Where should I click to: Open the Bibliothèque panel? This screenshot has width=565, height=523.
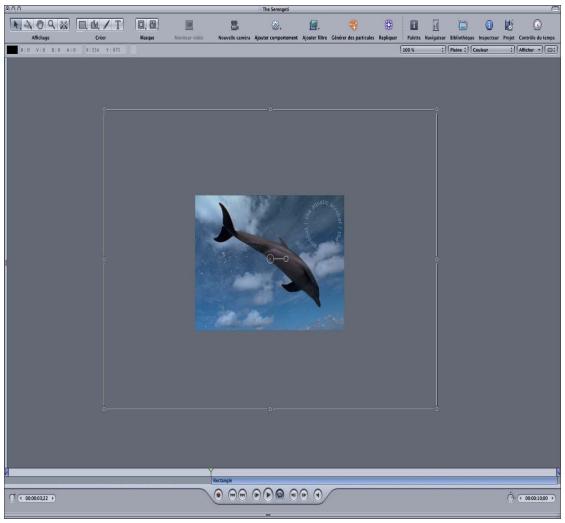coord(463,25)
